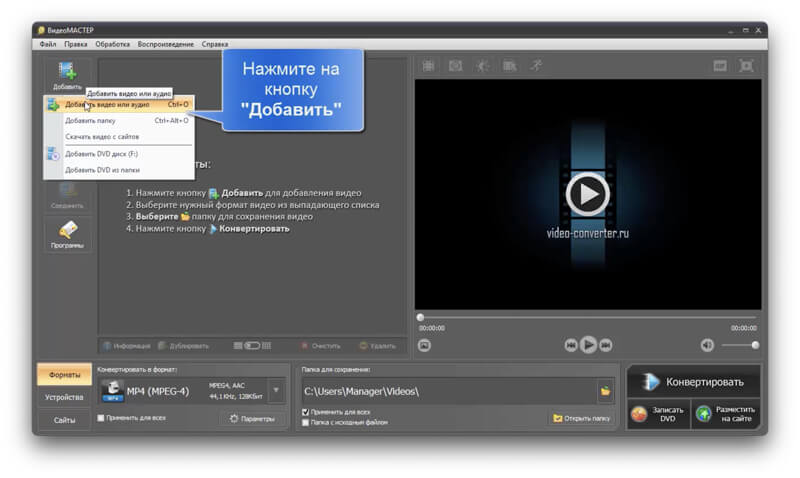Open the Правка menu
800x478 pixels.
click(76, 44)
